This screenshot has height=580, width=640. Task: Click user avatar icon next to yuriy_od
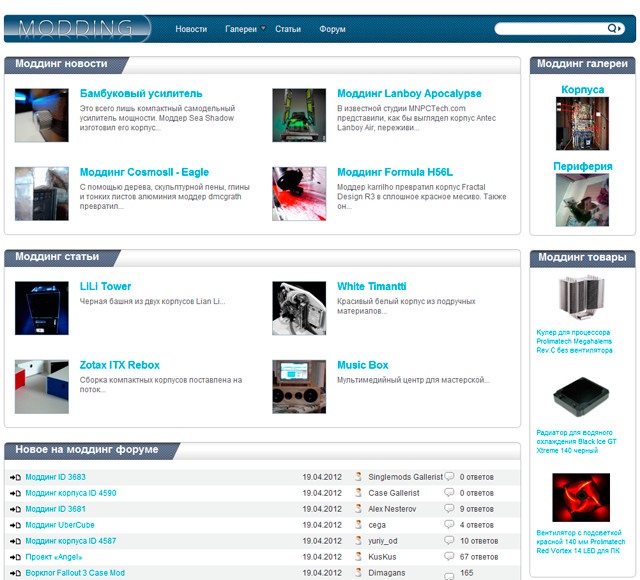coord(358,540)
